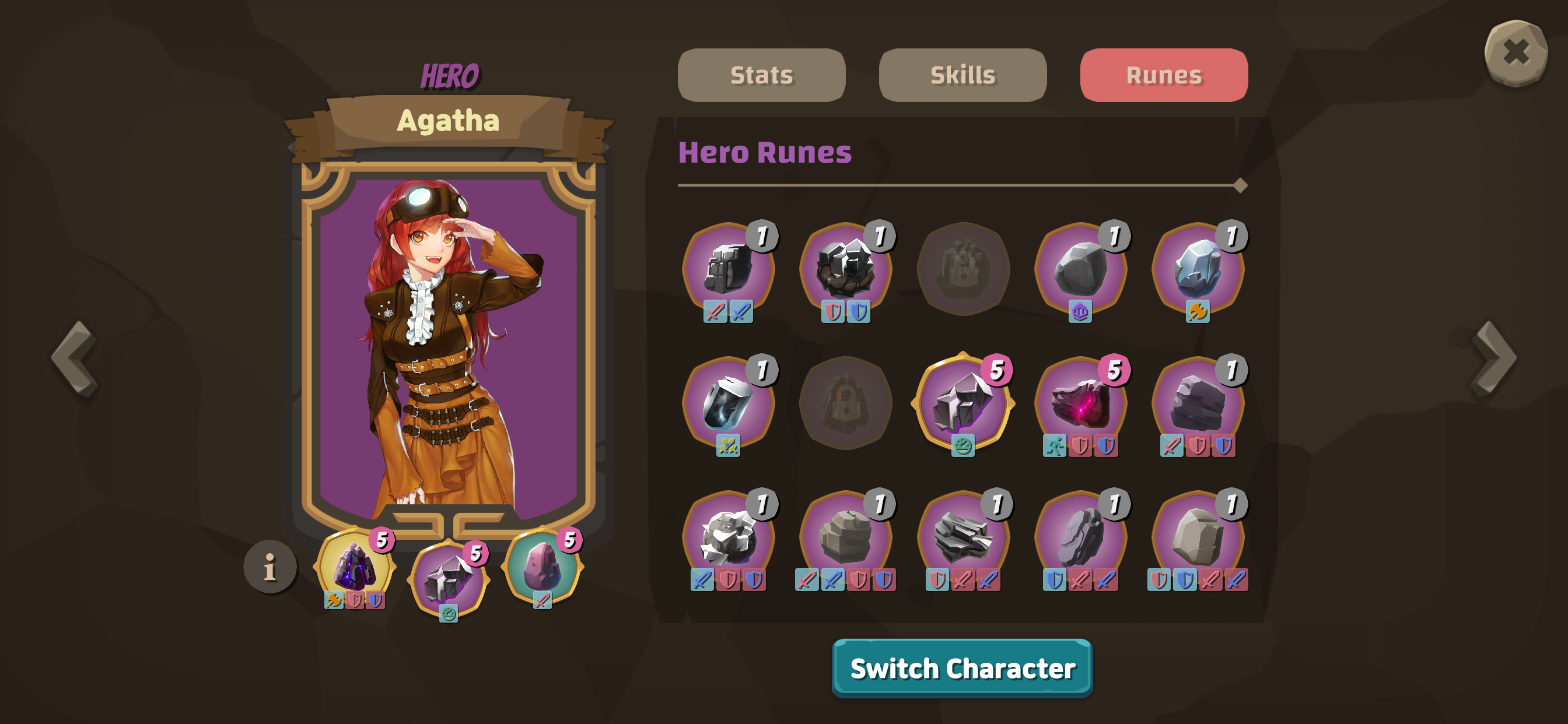Select the highlighted level 5 crystal rune in grid

963,403
